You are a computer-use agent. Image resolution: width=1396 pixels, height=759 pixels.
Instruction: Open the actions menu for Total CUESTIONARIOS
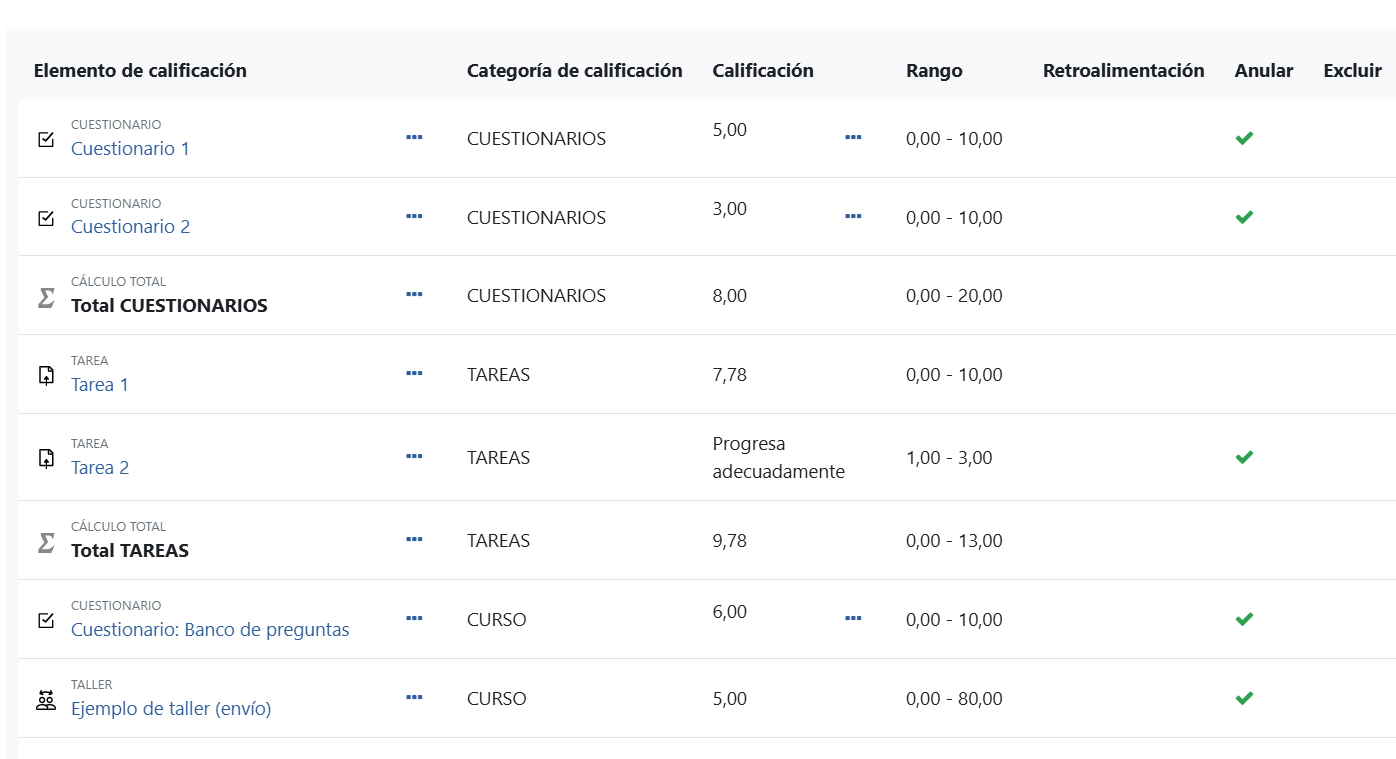[x=414, y=294]
